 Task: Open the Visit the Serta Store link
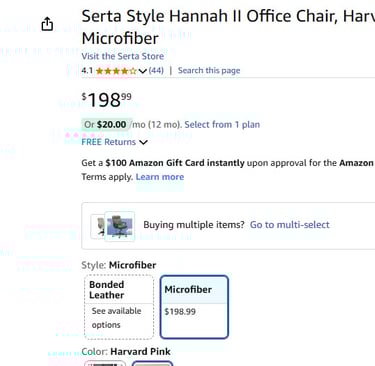coord(123,56)
